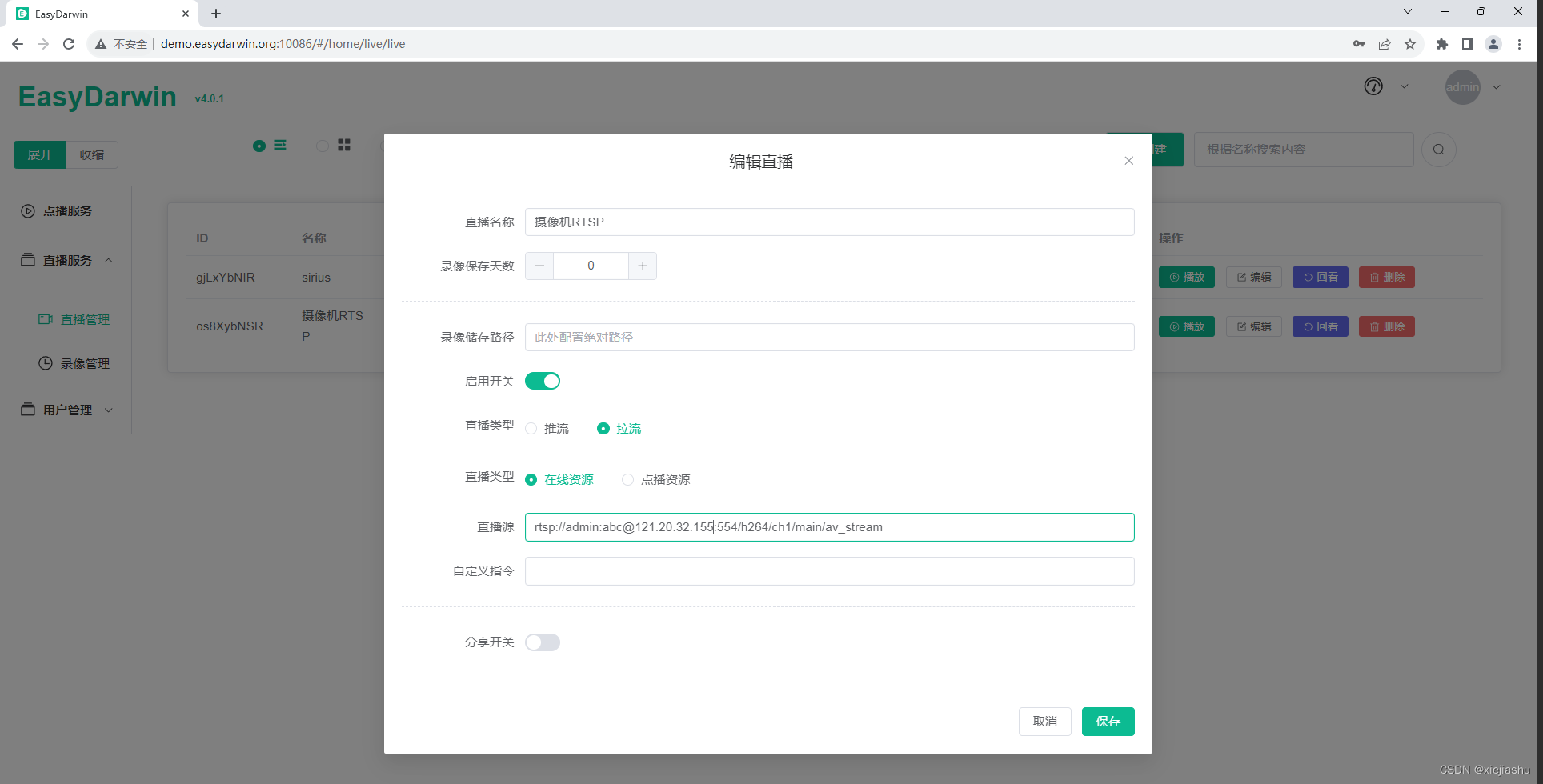Click the 收缩 sidebar button
Viewport: 1543px width, 784px height.
(92, 154)
